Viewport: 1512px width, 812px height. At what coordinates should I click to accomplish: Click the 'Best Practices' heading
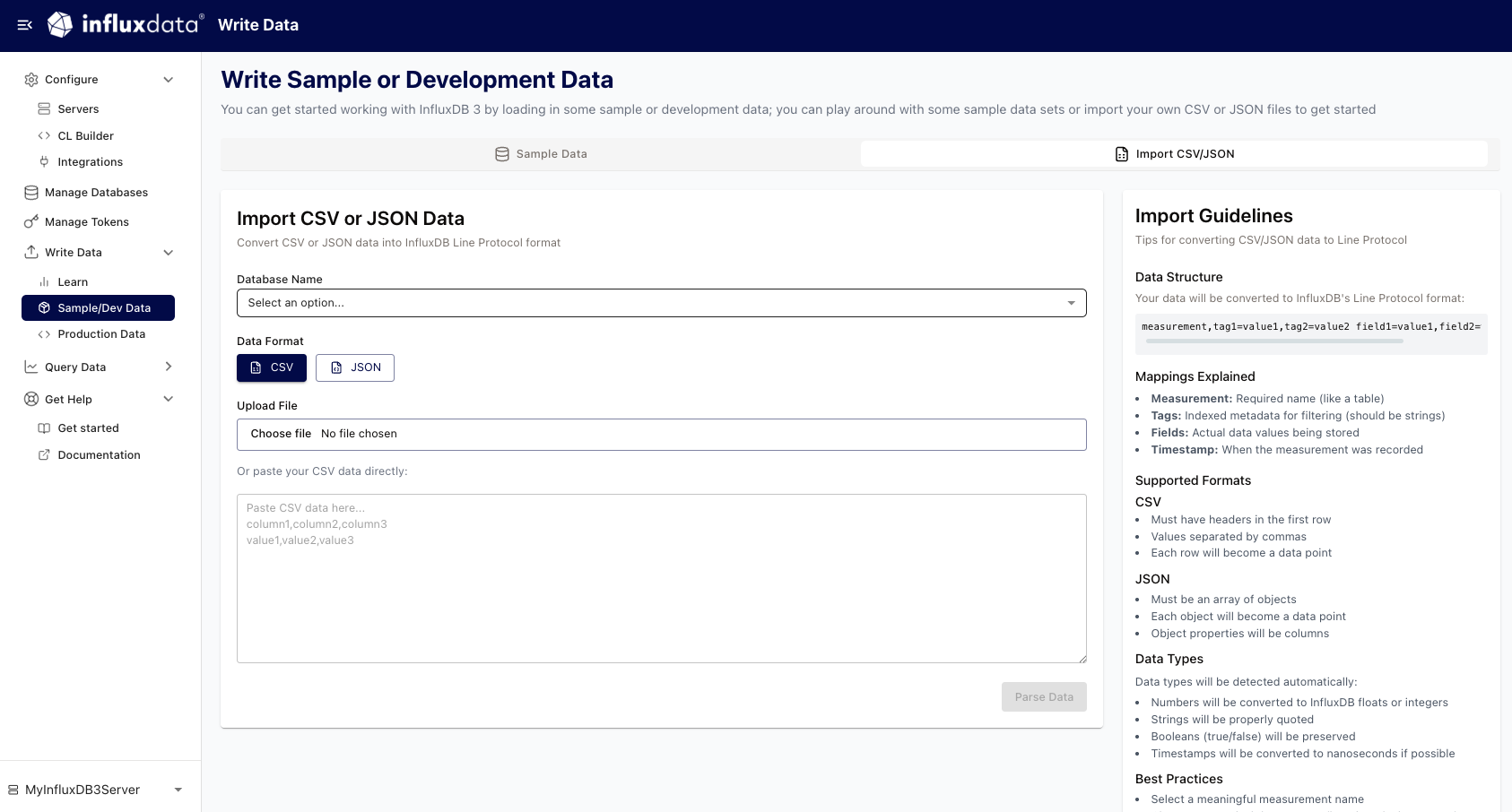[1179, 779]
